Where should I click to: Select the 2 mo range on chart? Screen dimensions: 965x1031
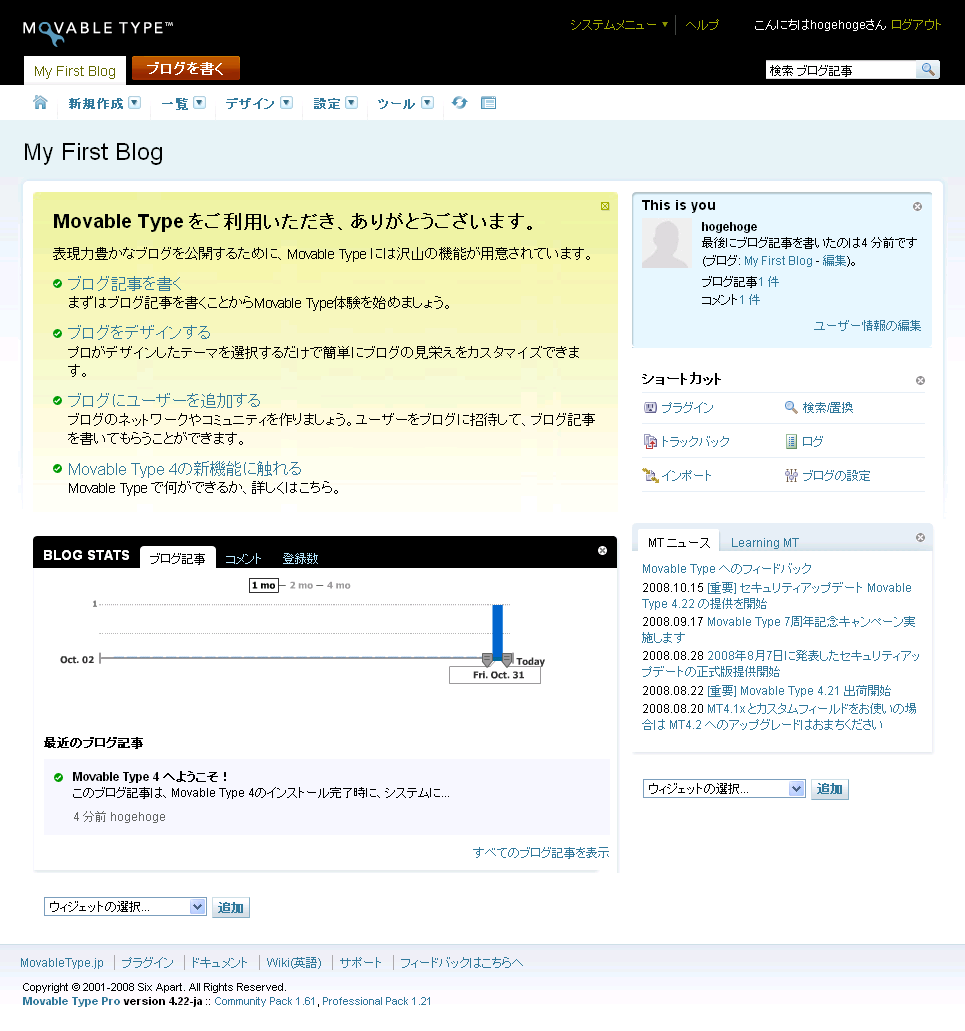[x=301, y=585]
